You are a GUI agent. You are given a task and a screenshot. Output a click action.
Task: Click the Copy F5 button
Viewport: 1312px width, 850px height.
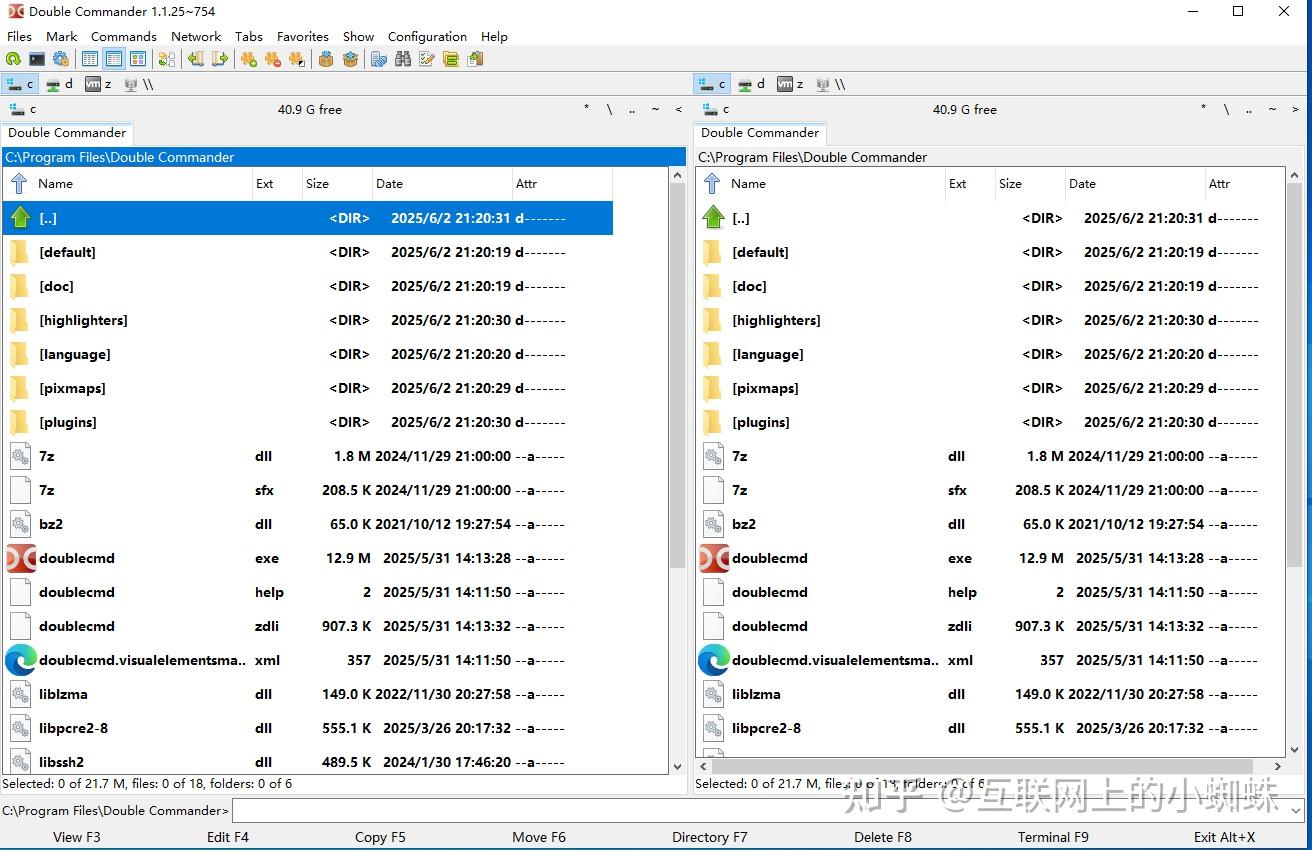point(380,837)
